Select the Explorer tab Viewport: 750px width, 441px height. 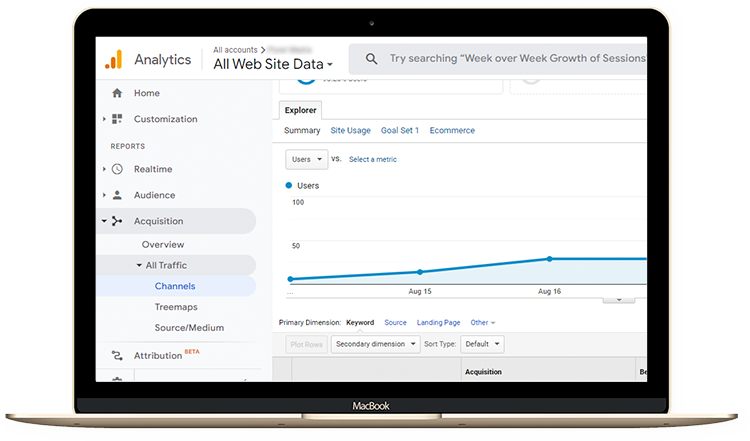point(300,110)
